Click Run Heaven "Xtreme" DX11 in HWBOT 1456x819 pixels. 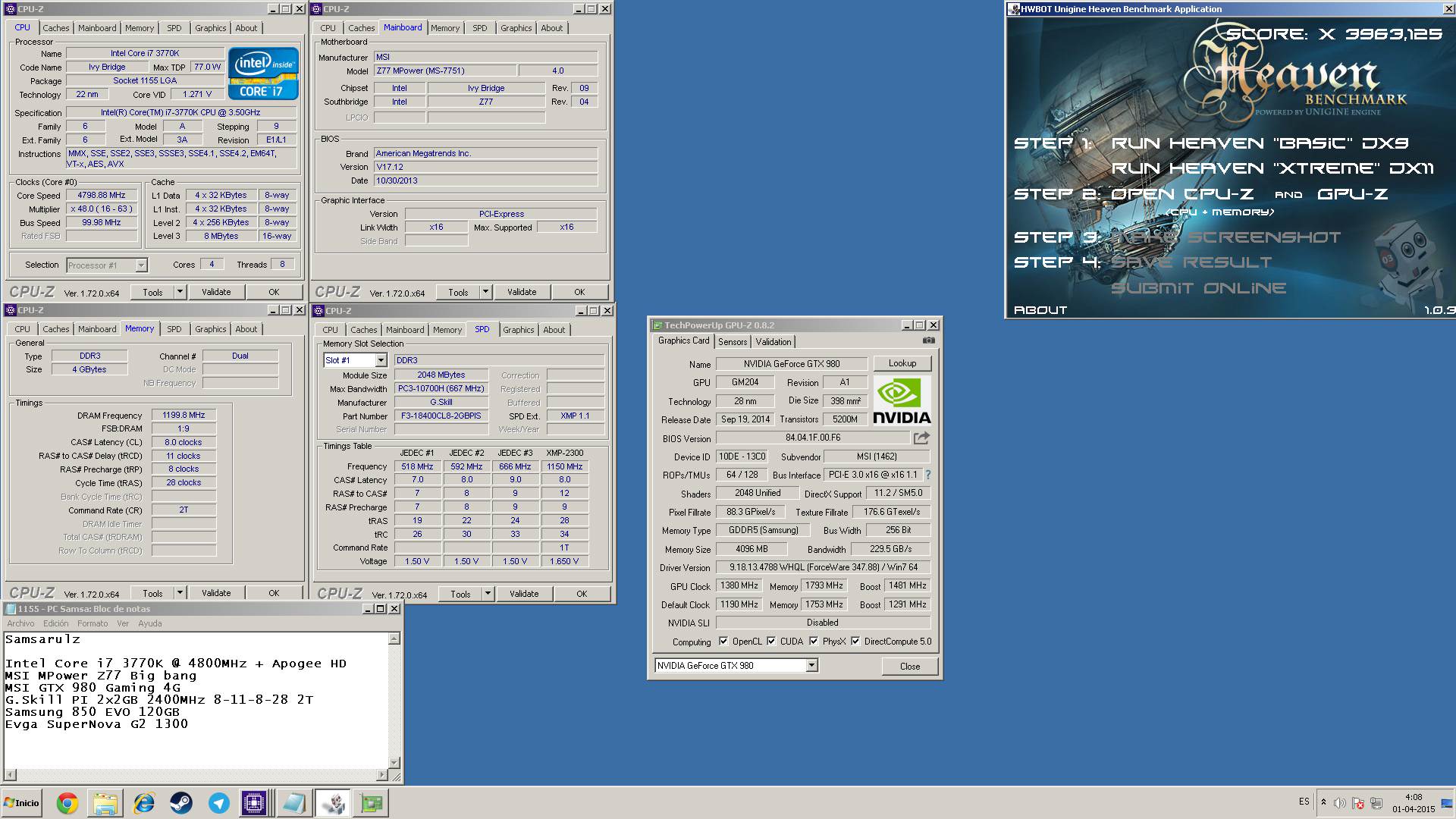click(x=1273, y=168)
